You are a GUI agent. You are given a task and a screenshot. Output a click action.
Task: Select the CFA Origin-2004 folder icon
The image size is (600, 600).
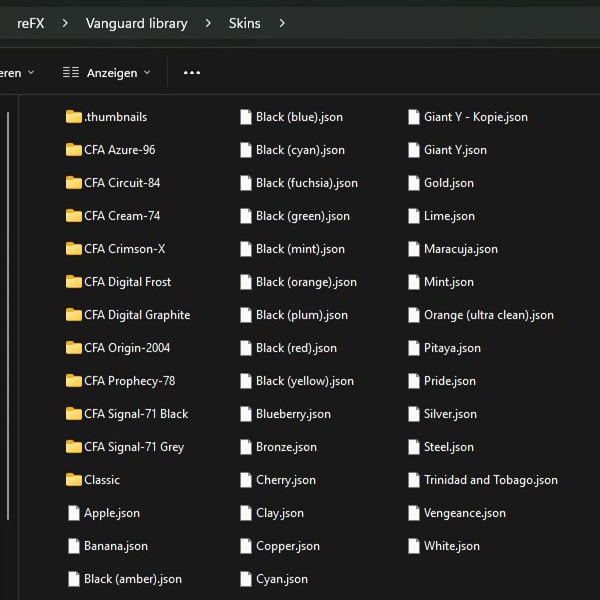[x=73, y=348]
